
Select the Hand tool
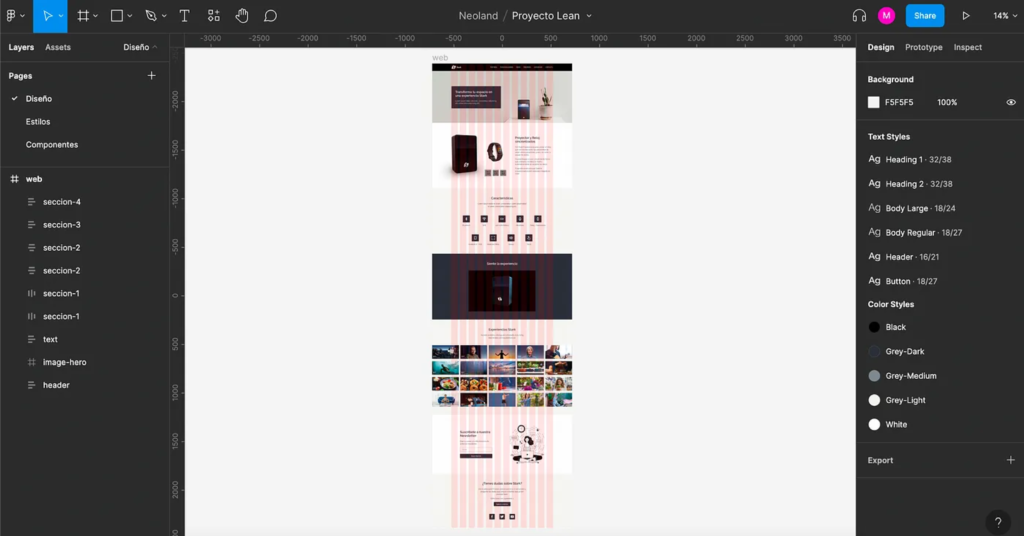pyautogui.click(x=242, y=16)
